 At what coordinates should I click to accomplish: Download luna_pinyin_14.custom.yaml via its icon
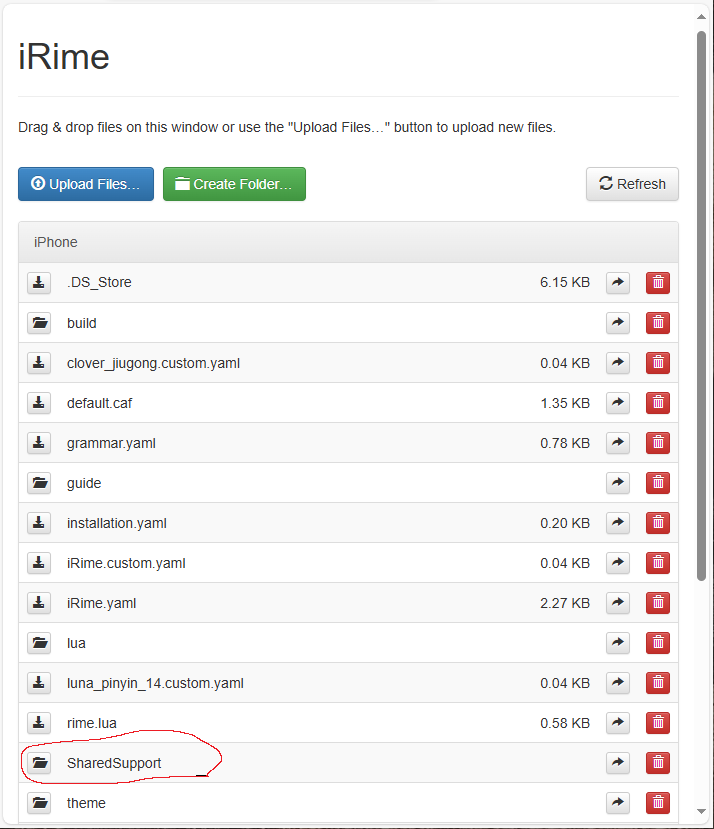[39, 683]
